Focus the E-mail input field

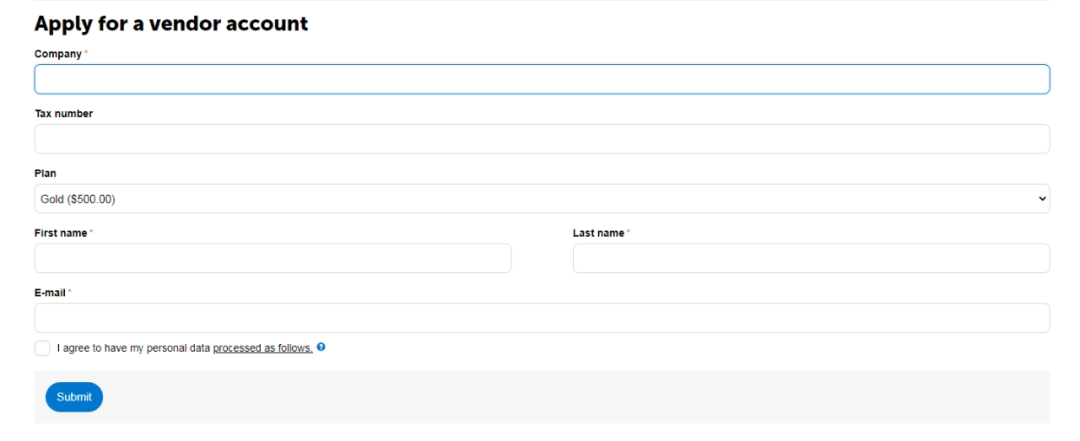pos(541,318)
